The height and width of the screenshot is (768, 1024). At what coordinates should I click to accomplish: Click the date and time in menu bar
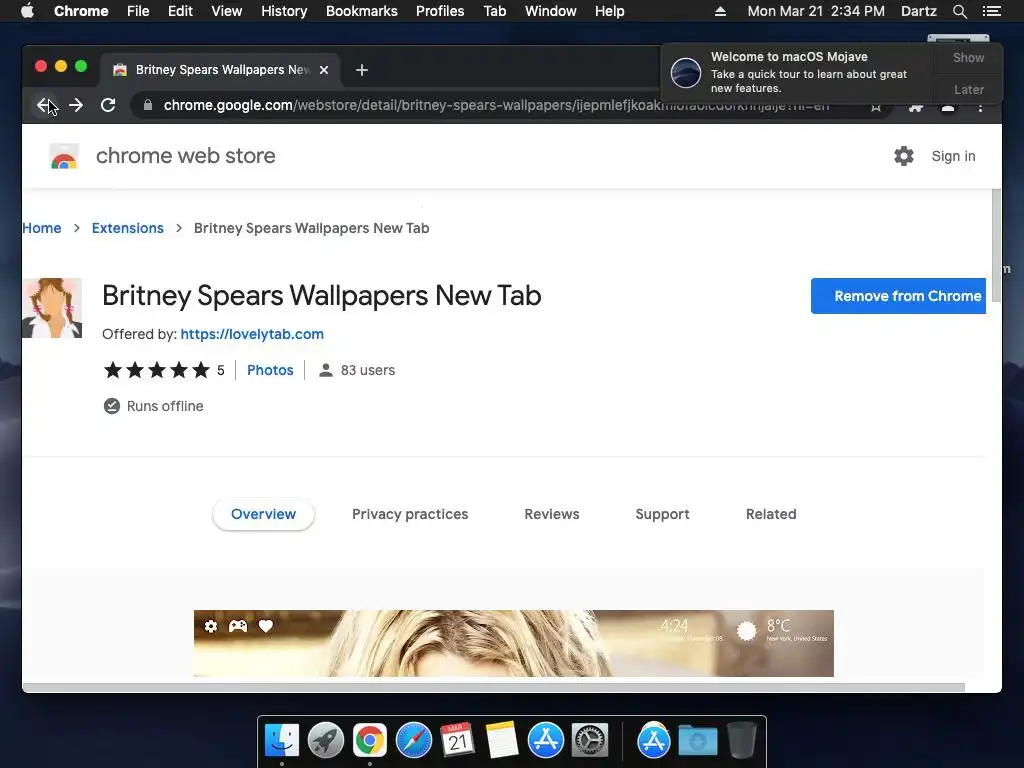(x=816, y=11)
